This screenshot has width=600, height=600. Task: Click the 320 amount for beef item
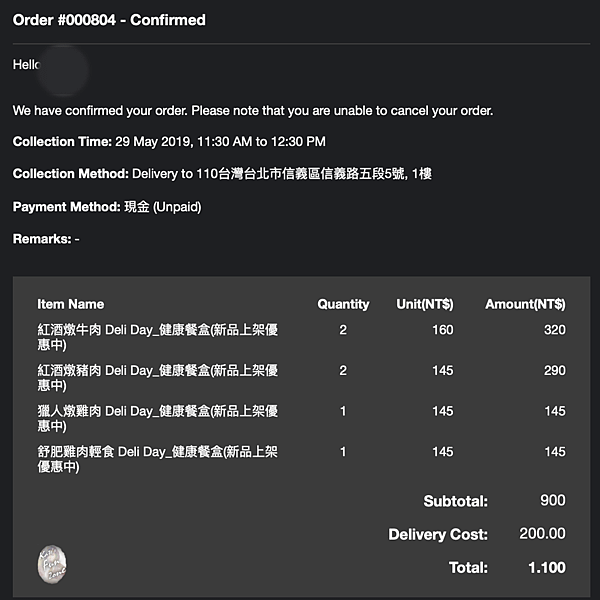555,330
